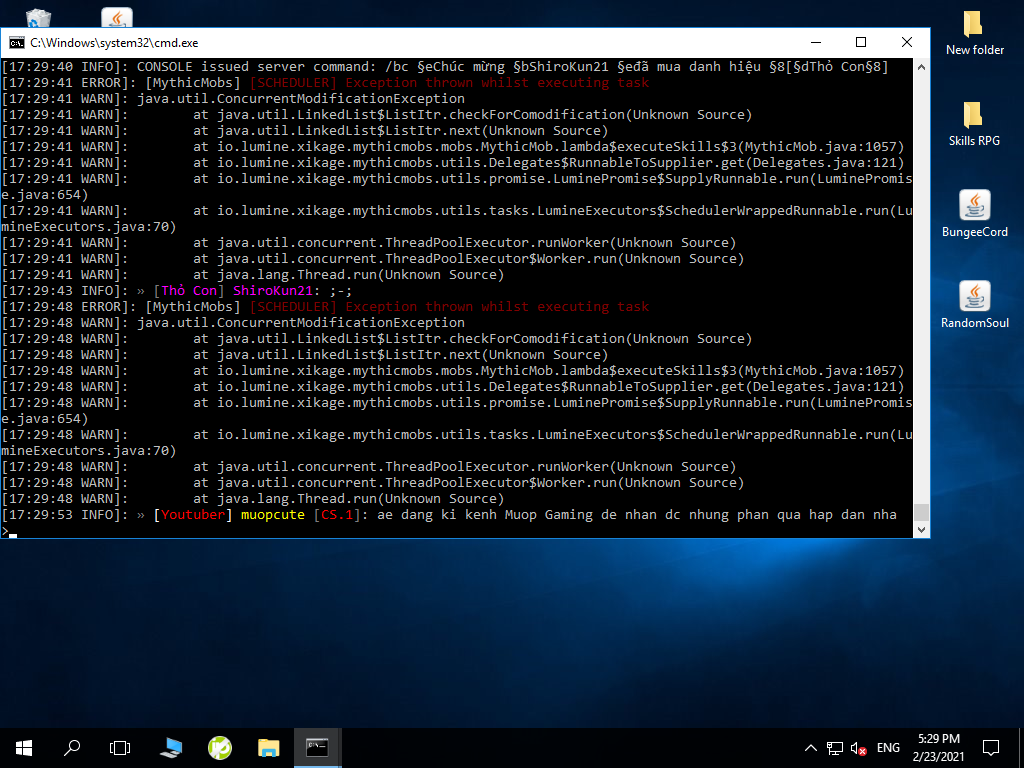This screenshot has width=1024, height=768.
Task: Show hidden system tray icons
Action: pos(811,748)
